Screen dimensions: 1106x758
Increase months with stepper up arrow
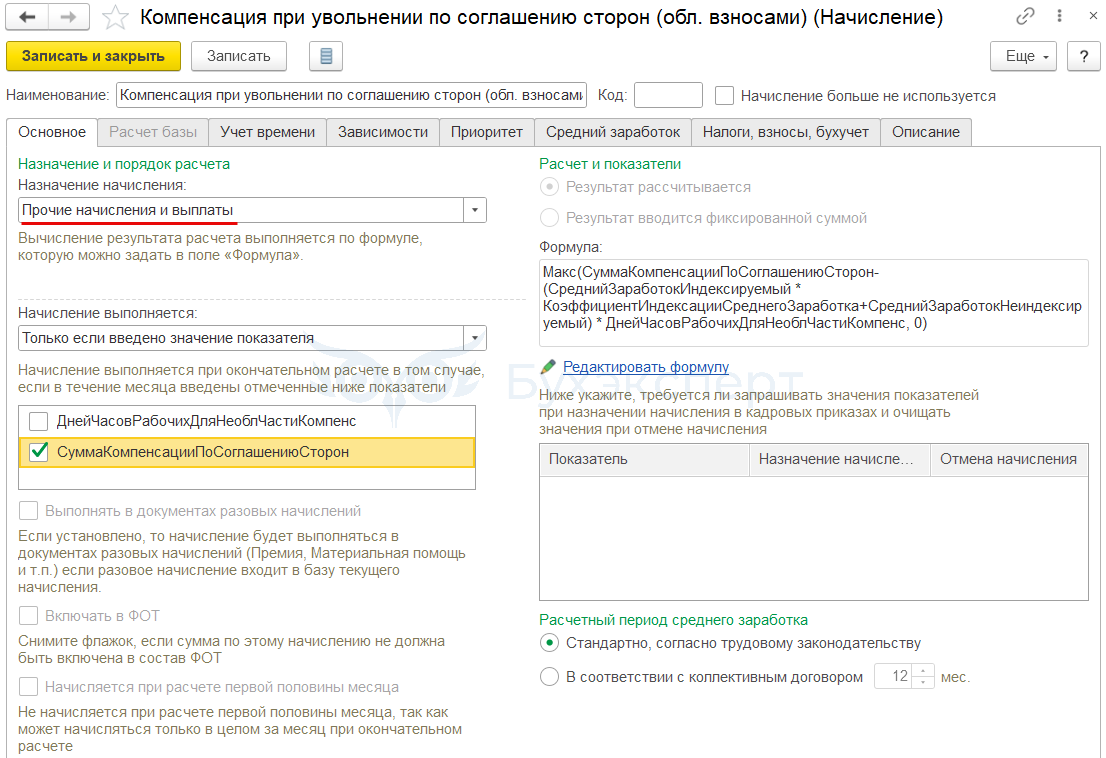point(923,671)
